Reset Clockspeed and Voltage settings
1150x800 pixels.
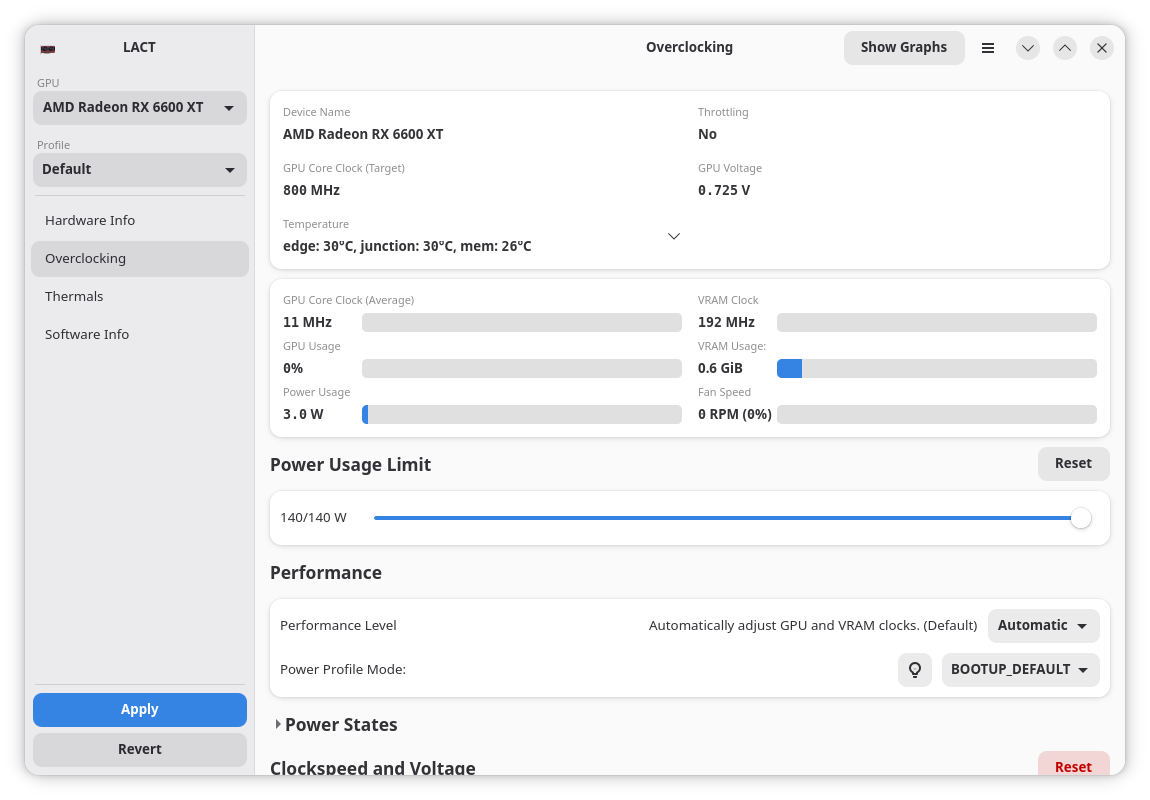pyautogui.click(x=1073, y=764)
